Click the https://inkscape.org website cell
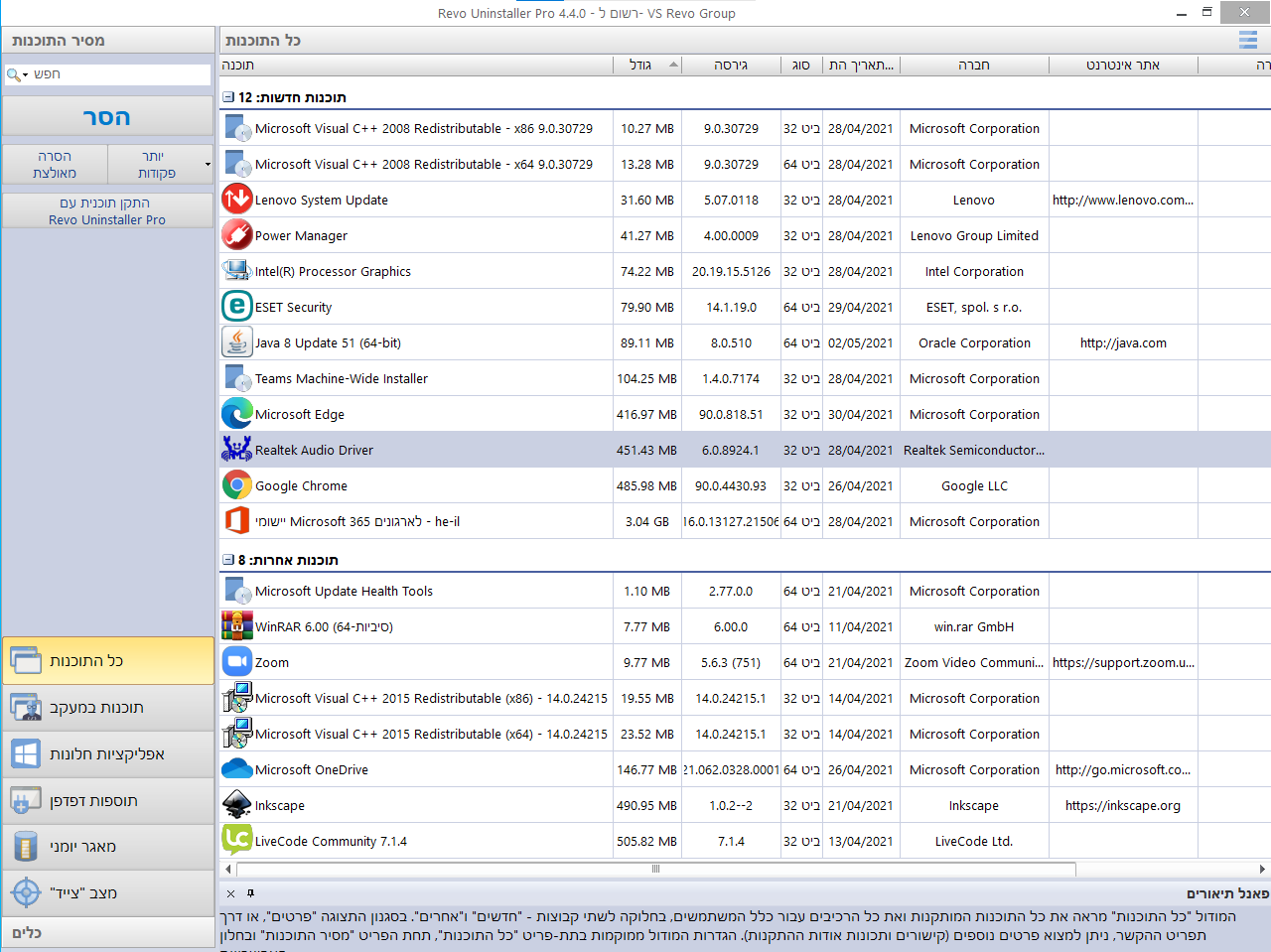The image size is (1271, 952). pyautogui.click(x=1123, y=805)
